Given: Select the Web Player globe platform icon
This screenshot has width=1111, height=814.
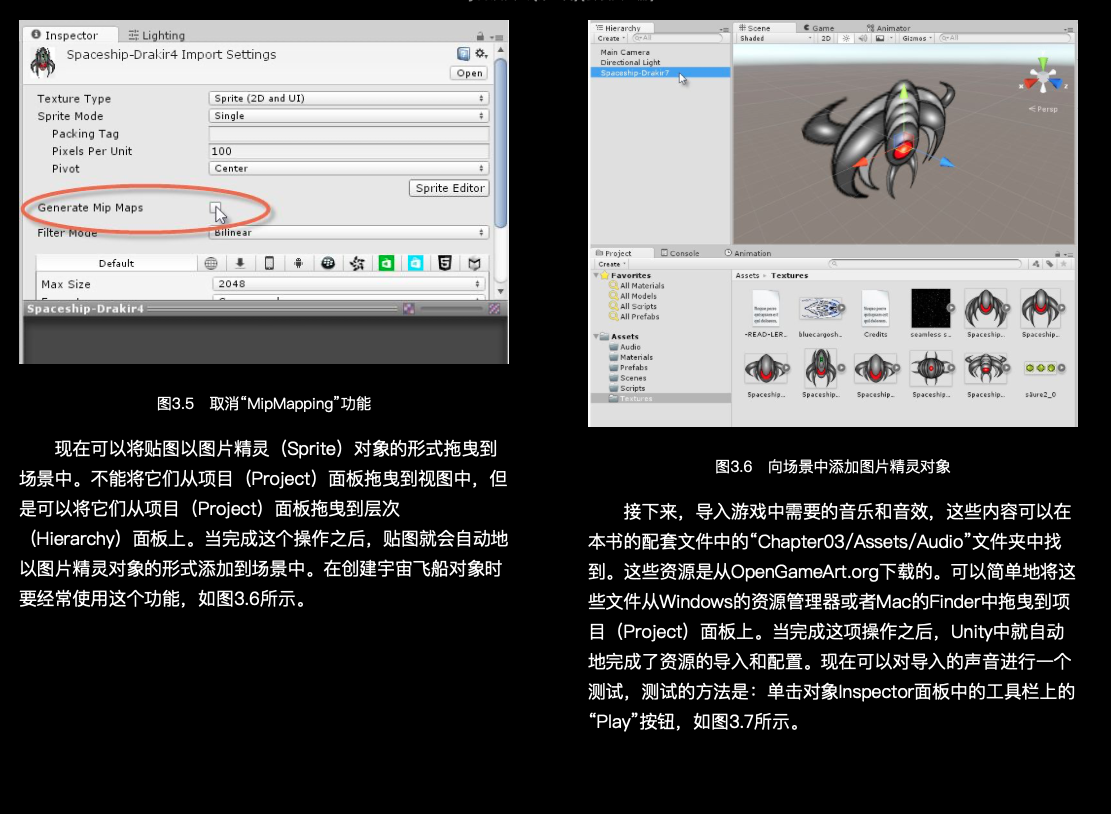Looking at the screenshot, I should (211, 264).
